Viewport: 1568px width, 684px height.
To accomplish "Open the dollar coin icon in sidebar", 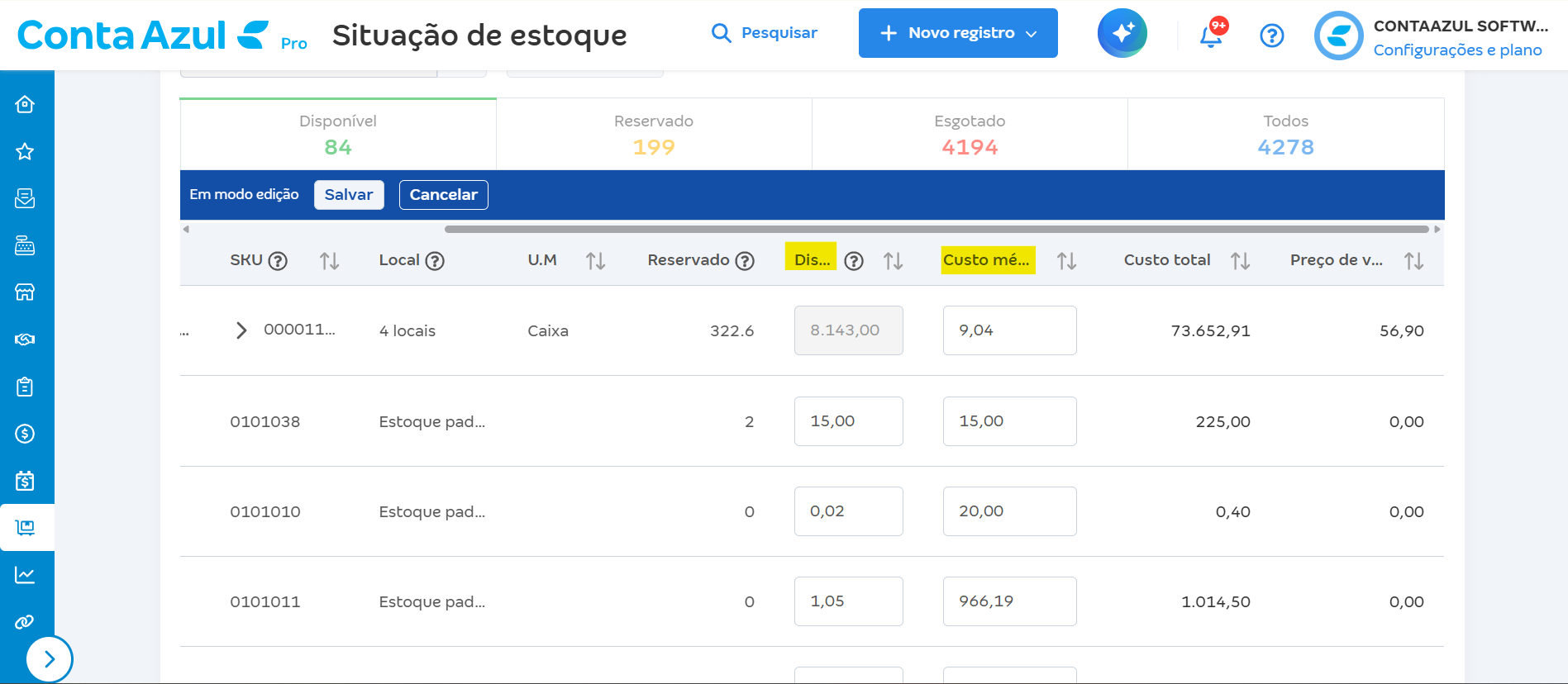I will [25, 434].
